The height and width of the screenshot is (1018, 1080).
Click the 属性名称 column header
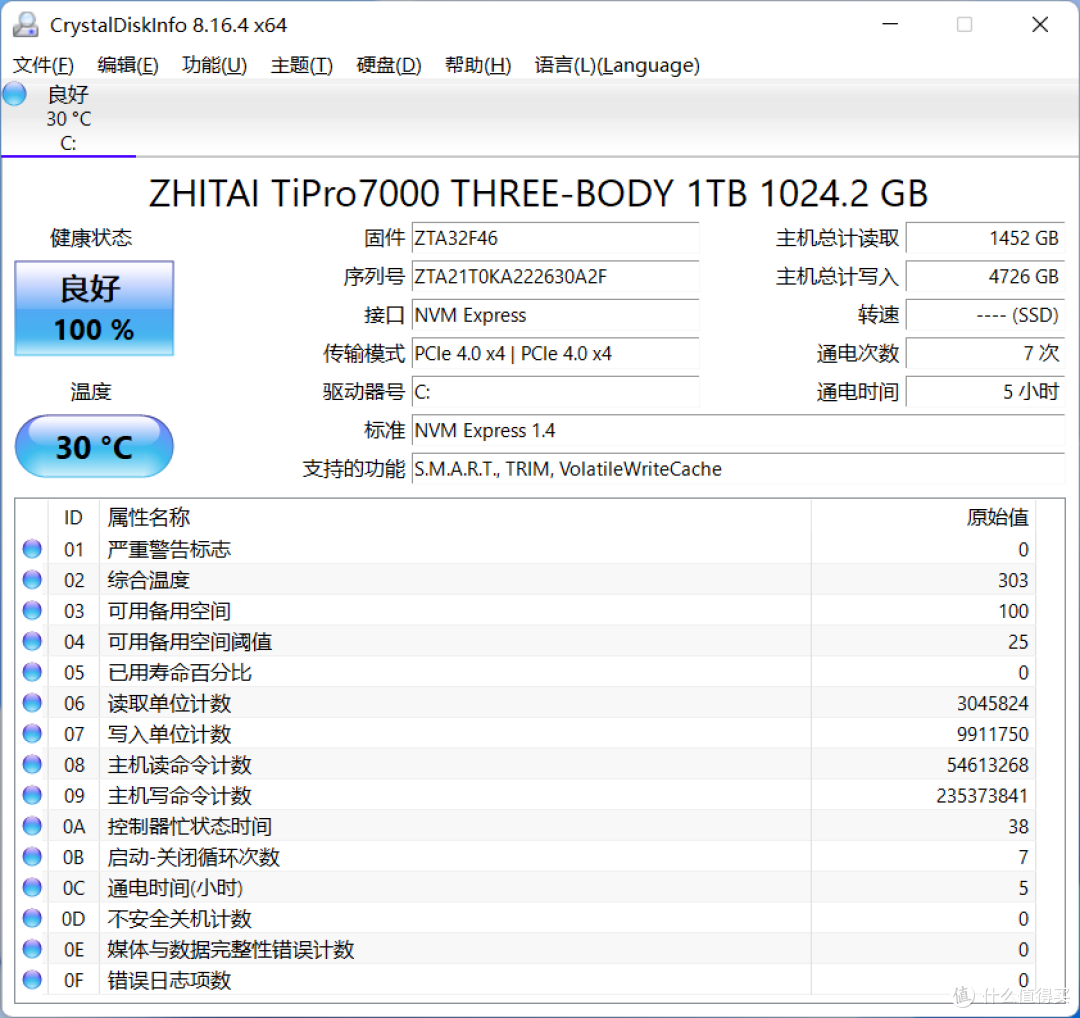(x=455, y=517)
